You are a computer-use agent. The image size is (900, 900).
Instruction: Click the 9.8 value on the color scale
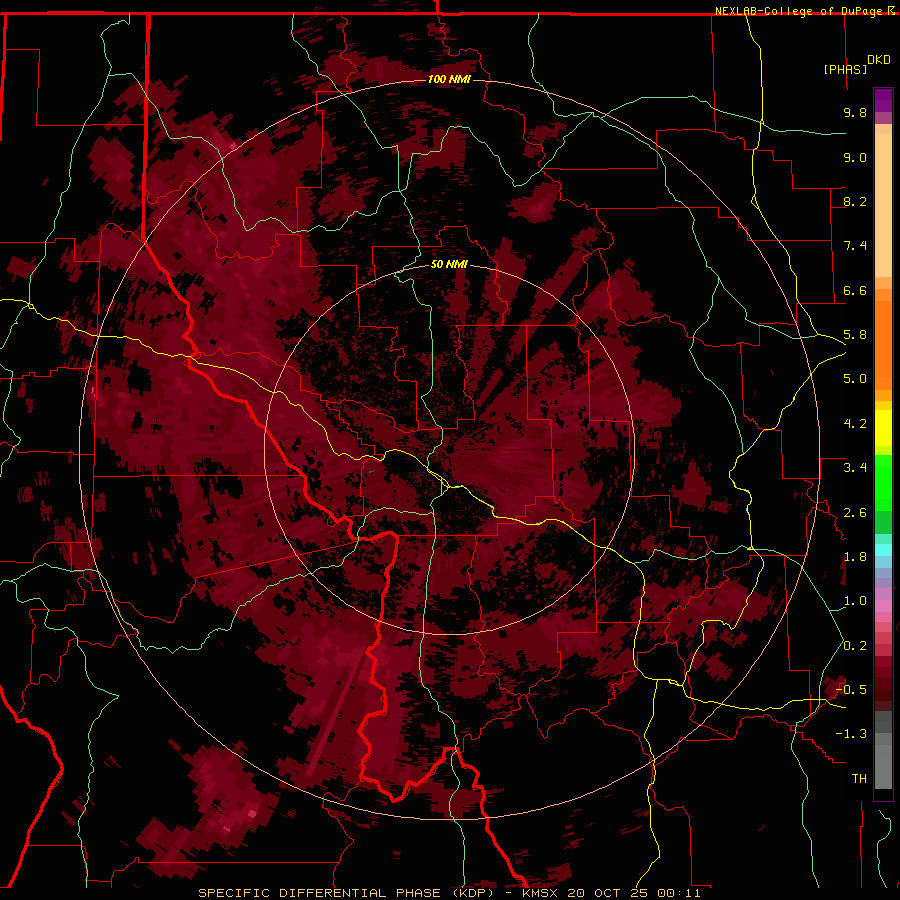(x=855, y=112)
